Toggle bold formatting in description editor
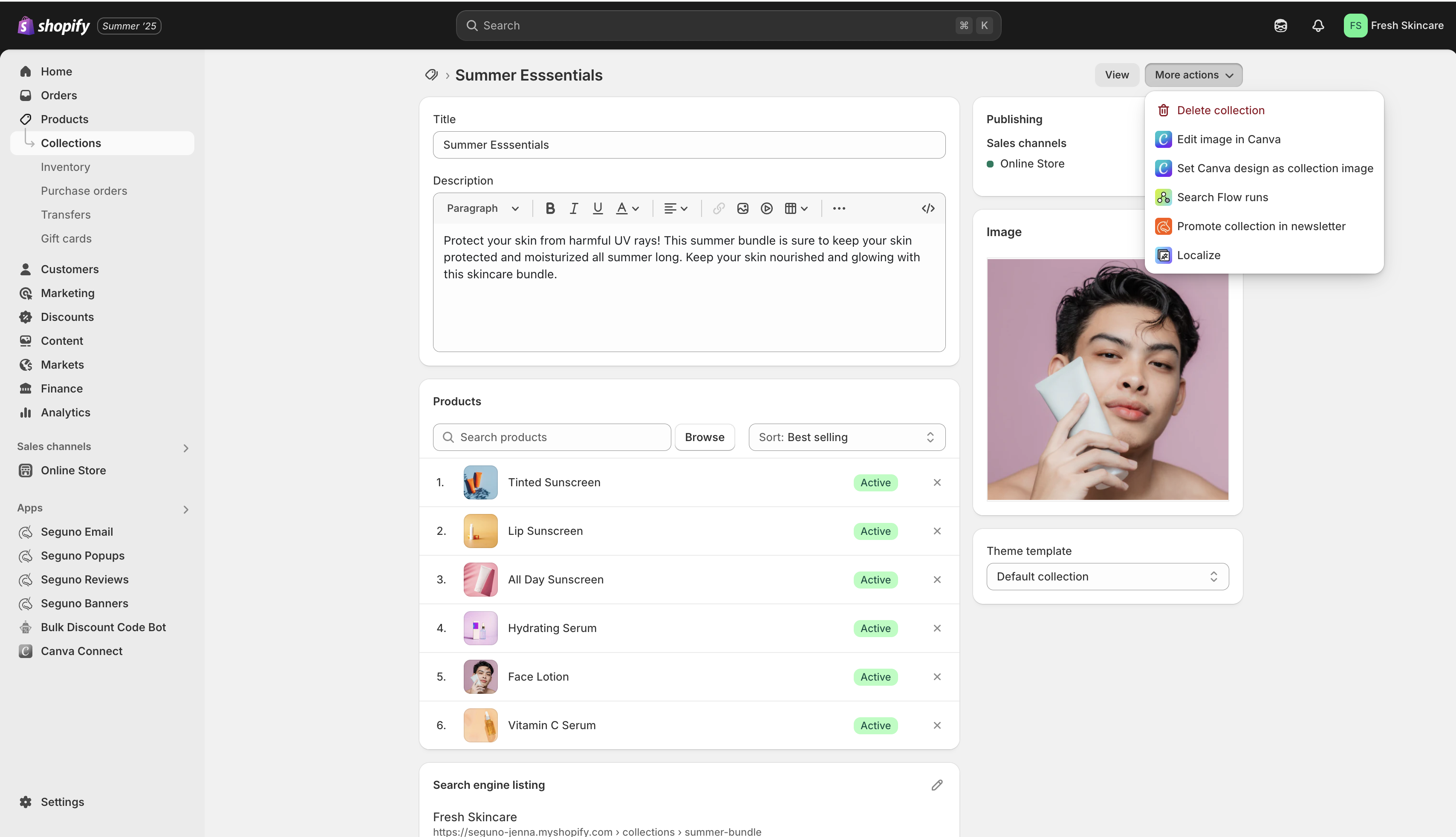This screenshot has width=1456, height=837. (550, 209)
